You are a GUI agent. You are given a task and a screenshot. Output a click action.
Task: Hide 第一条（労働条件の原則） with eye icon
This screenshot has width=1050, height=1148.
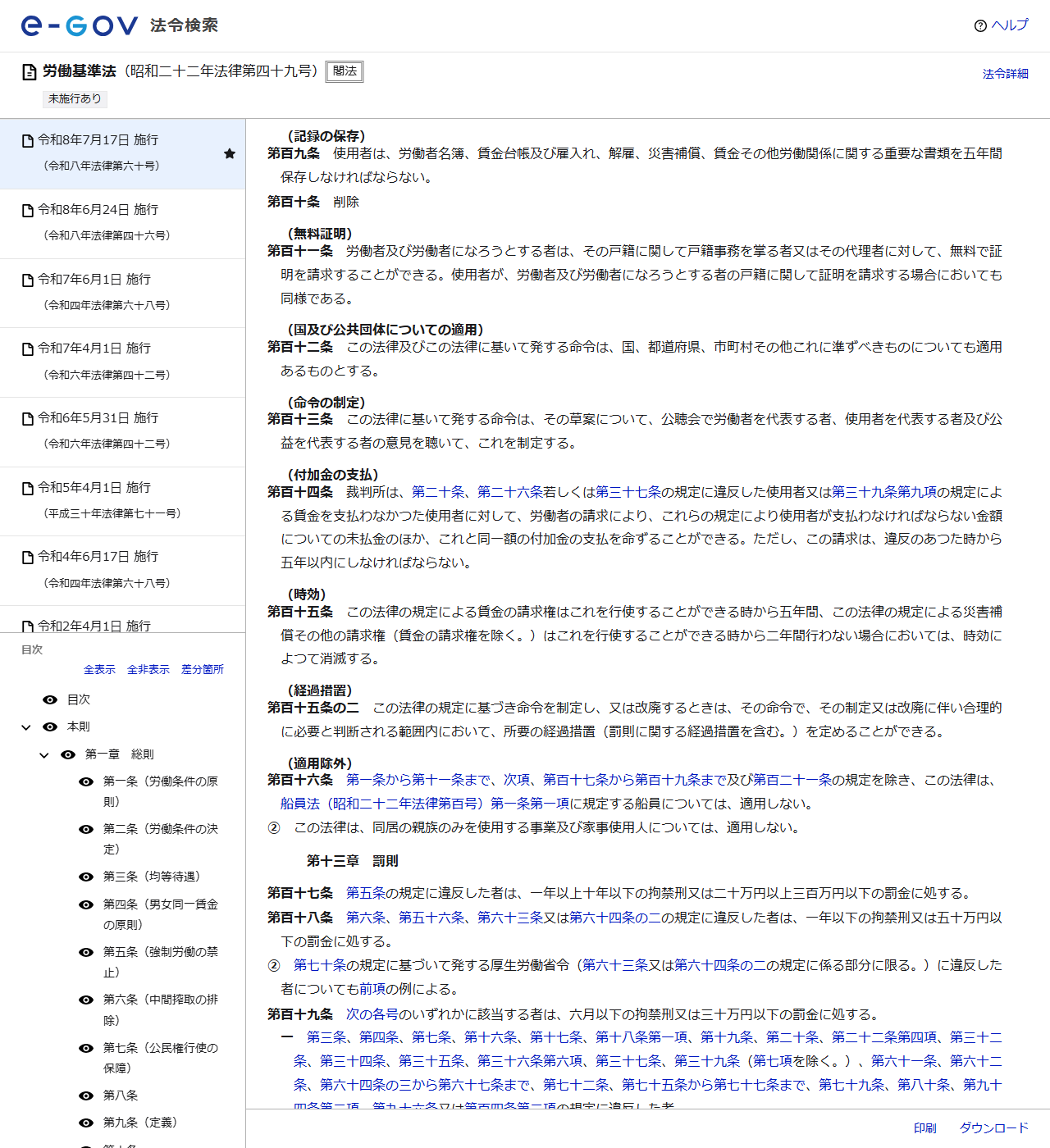[86, 781]
